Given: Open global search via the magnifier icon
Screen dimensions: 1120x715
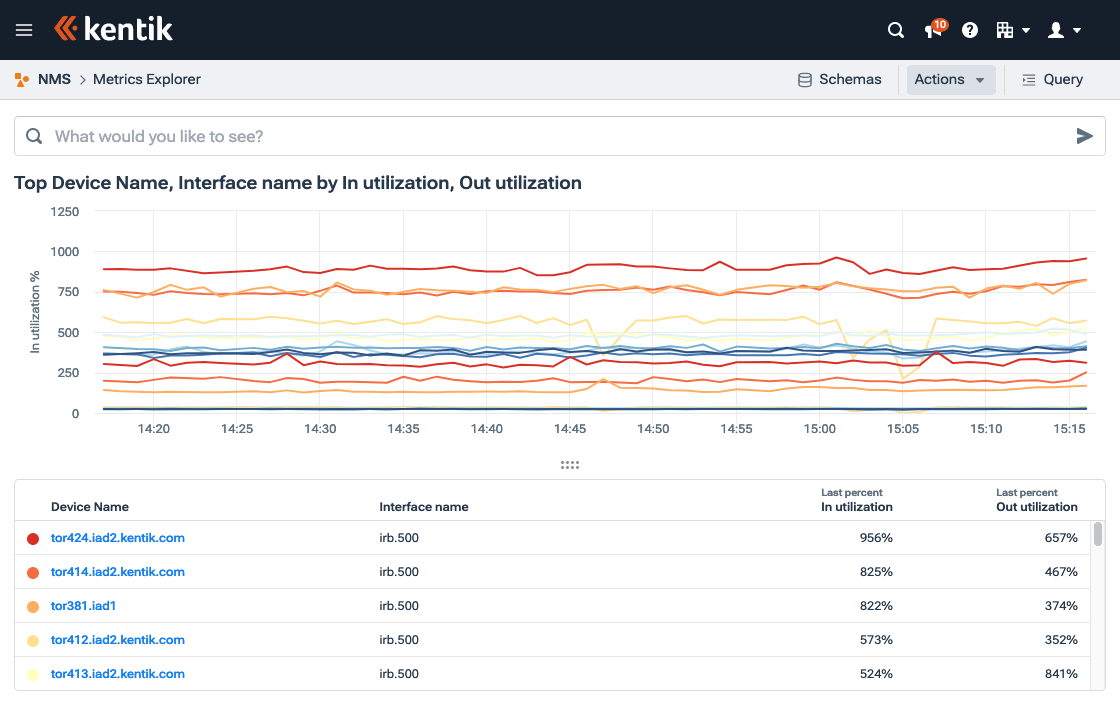Looking at the screenshot, I should pos(895,30).
